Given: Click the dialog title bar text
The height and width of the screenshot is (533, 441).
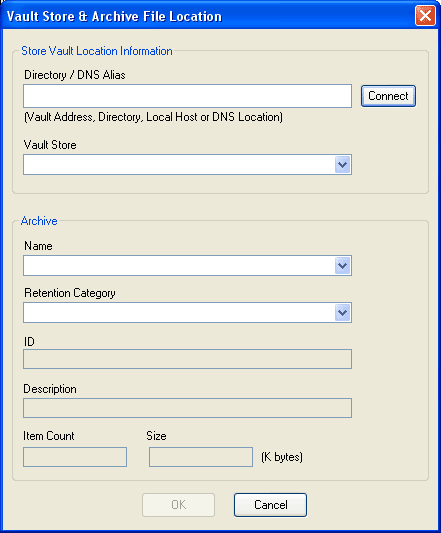Looking at the screenshot, I should pos(114,16).
